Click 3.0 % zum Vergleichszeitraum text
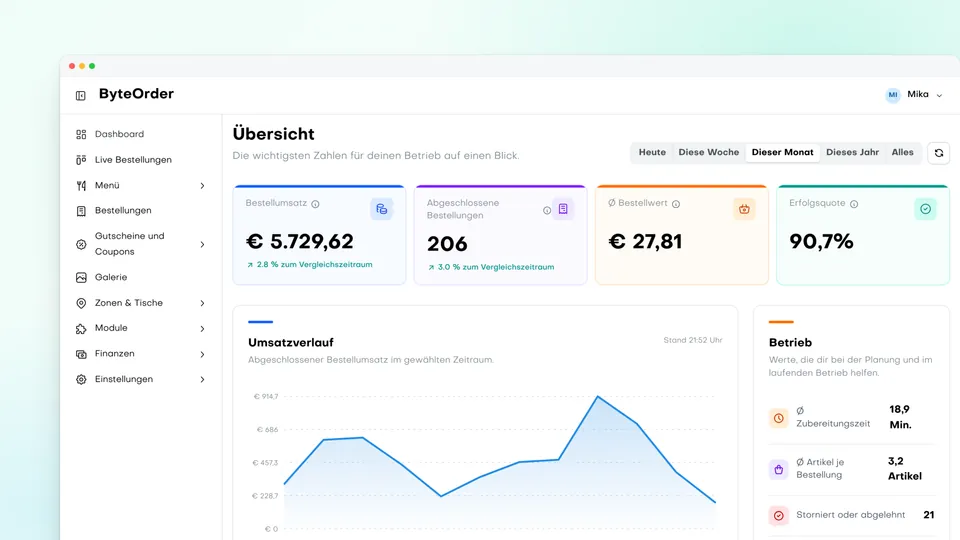 [x=496, y=267]
